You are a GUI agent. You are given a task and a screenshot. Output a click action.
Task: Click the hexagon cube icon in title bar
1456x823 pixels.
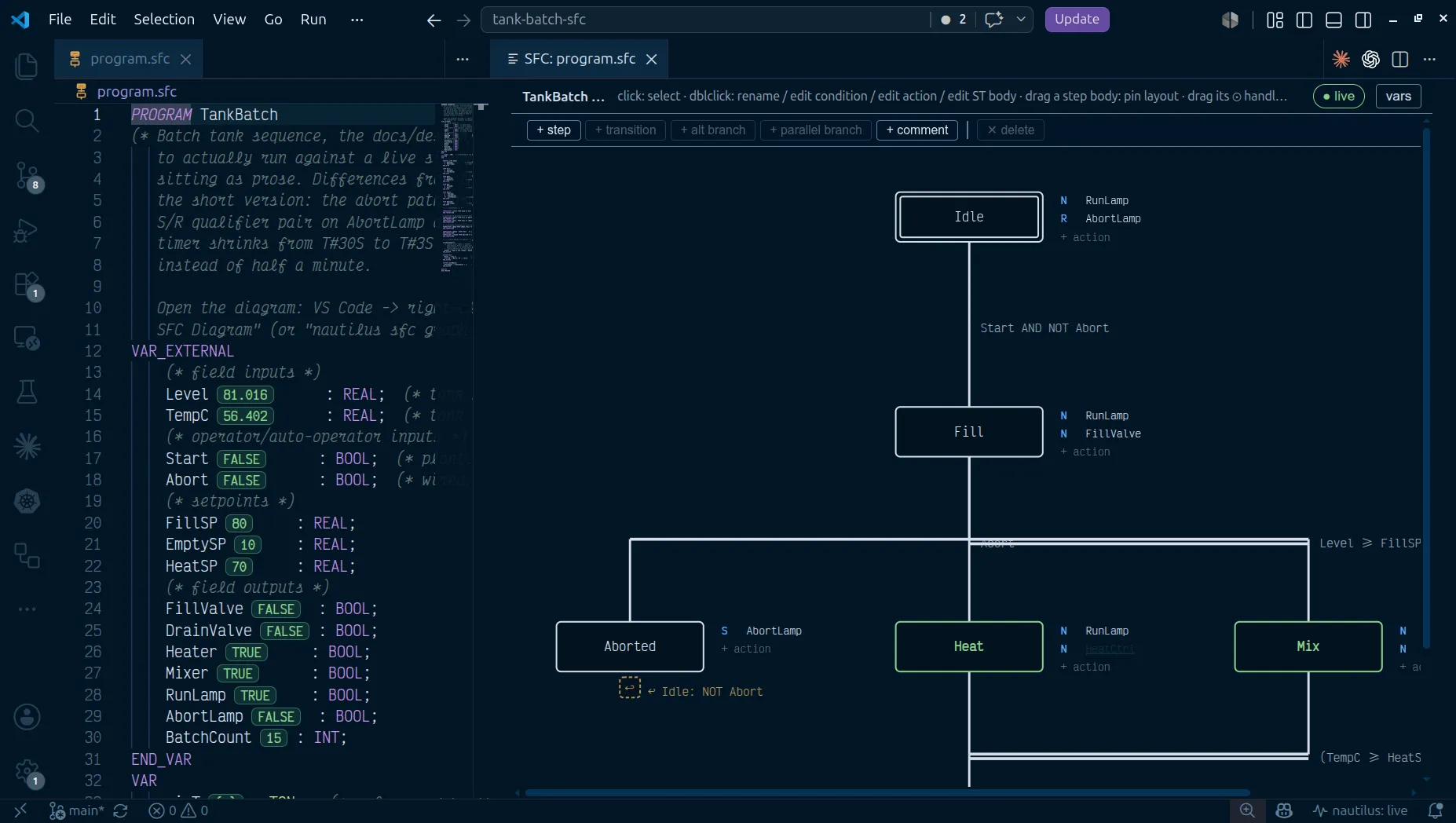pyautogui.click(x=1230, y=20)
